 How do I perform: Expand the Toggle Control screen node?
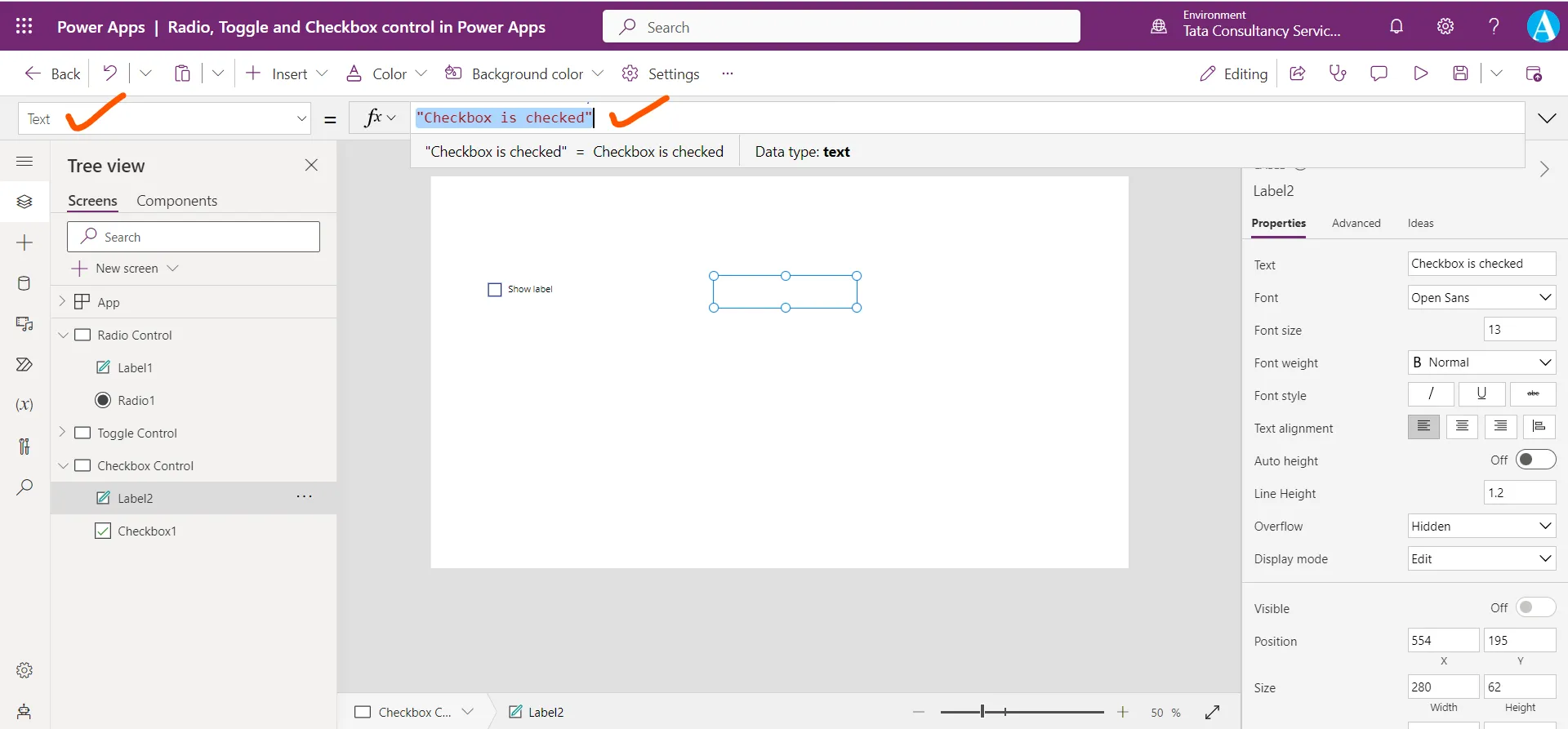62,432
